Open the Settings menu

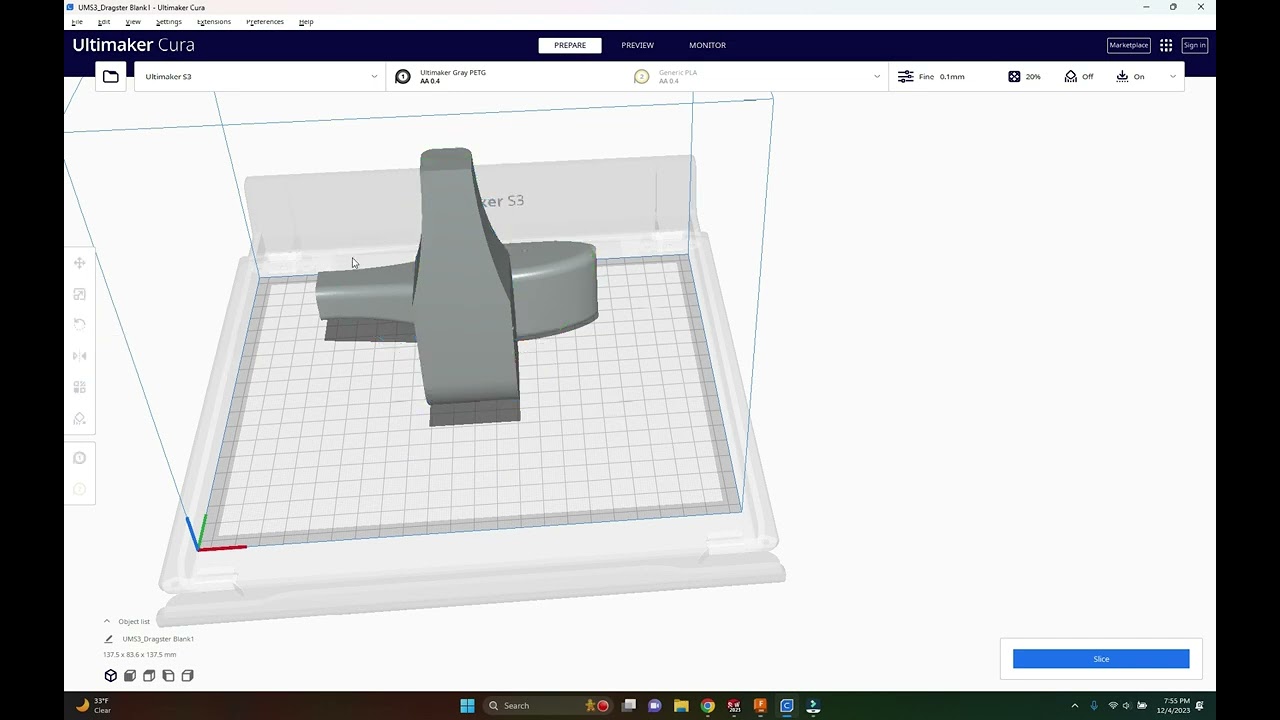click(169, 21)
